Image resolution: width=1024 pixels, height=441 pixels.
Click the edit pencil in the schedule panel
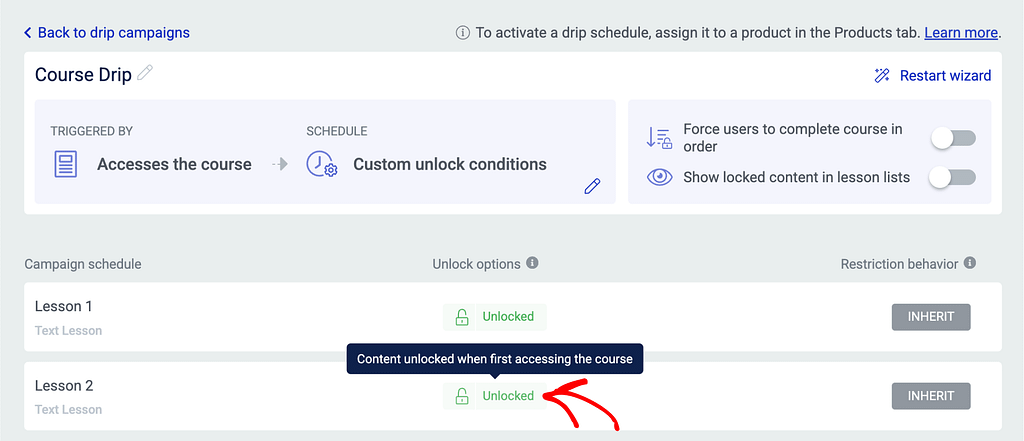tap(592, 186)
